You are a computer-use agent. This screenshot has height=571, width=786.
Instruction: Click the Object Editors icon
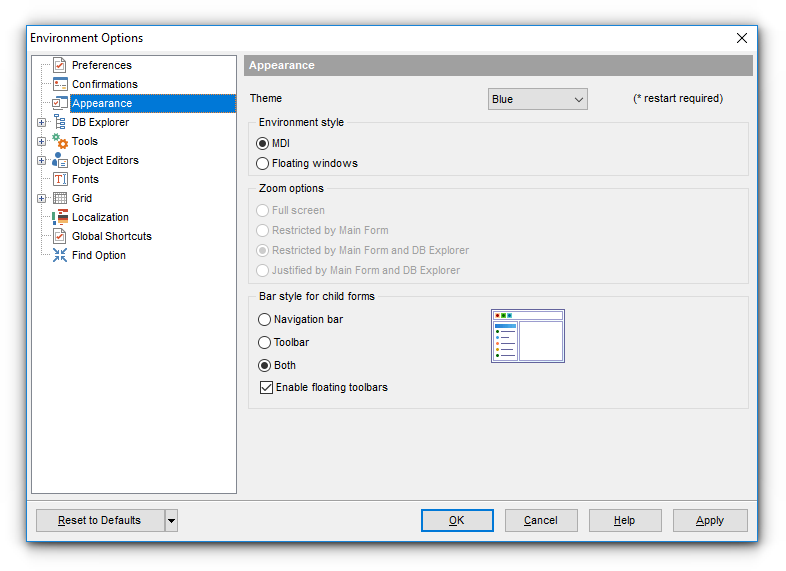59,160
